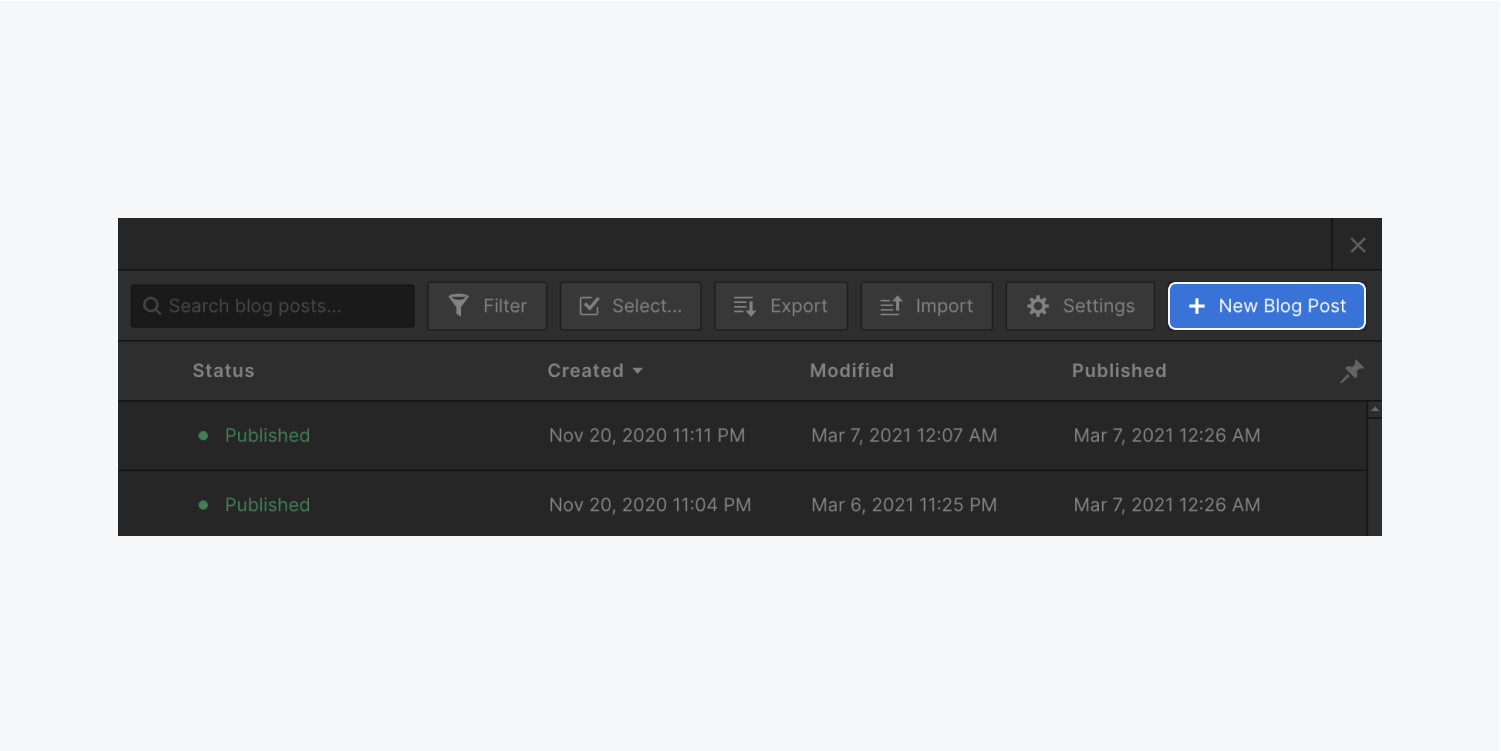Screen dimensions: 1501x751
Task: Click the checkbox icon on Select
Action: pyautogui.click(x=590, y=306)
